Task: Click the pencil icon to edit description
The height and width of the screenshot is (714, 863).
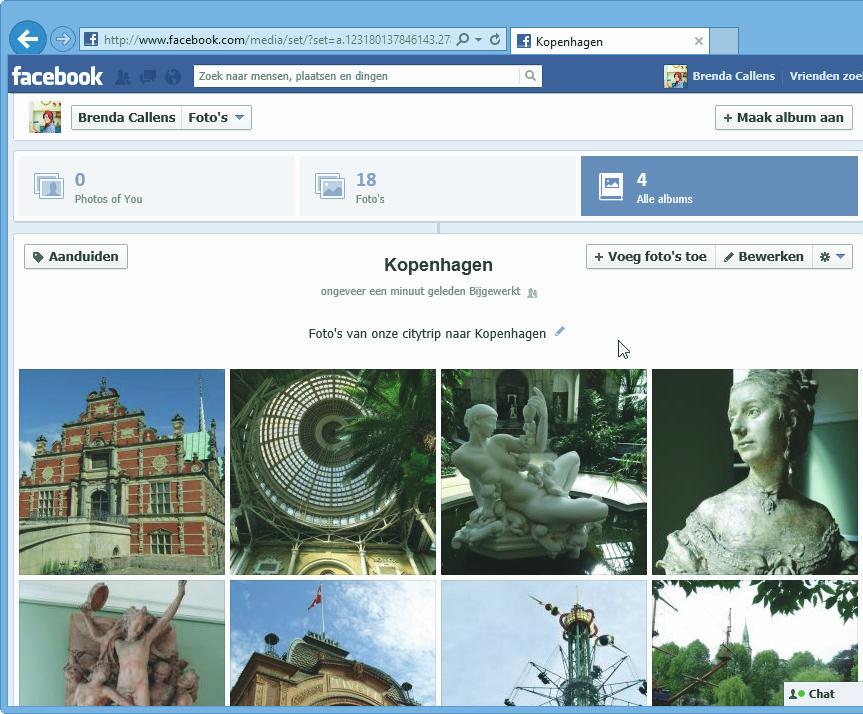Action: pyautogui.click(x=560, y=331)
